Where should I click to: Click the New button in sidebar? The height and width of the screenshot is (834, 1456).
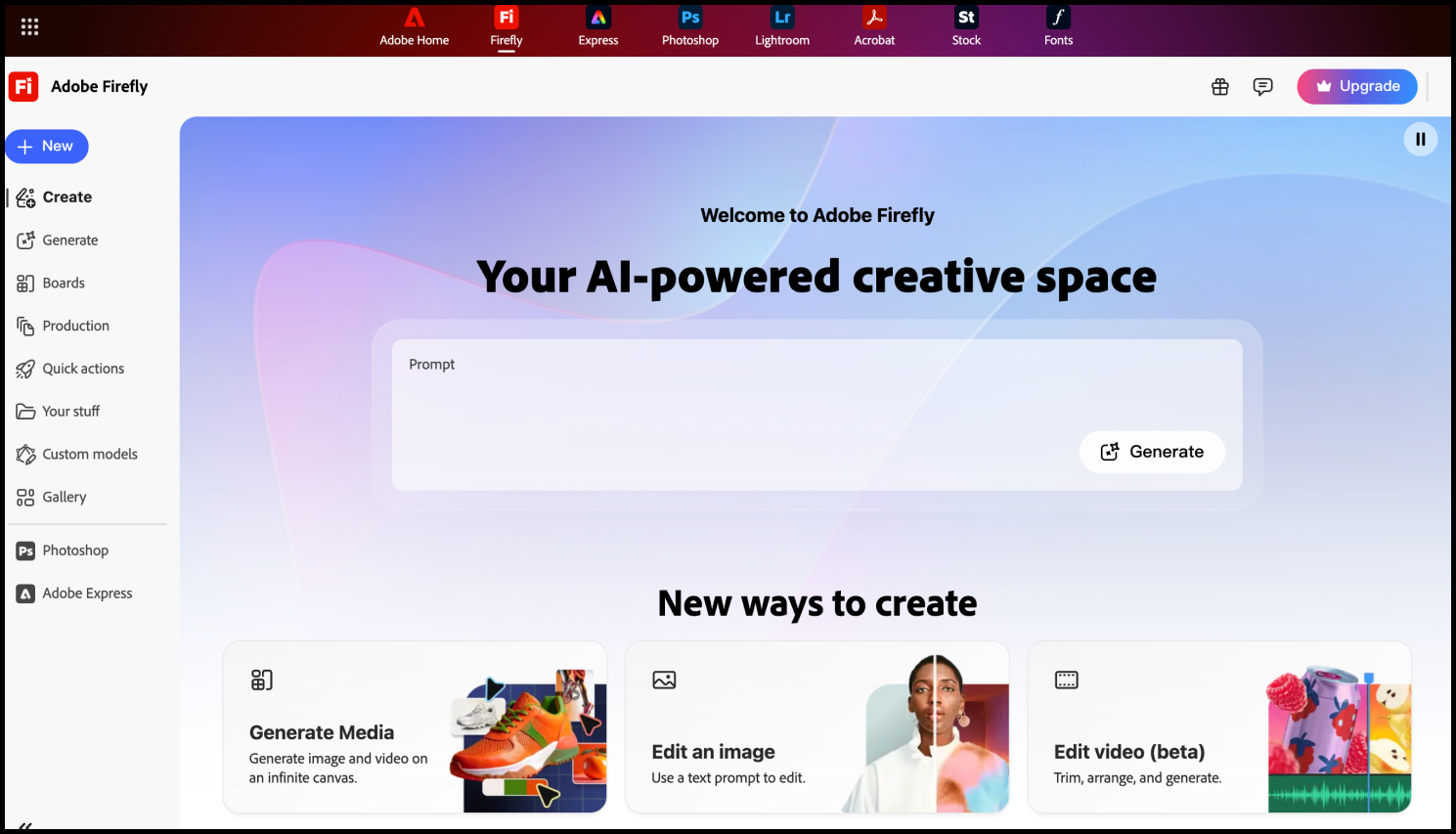[47, 147]
